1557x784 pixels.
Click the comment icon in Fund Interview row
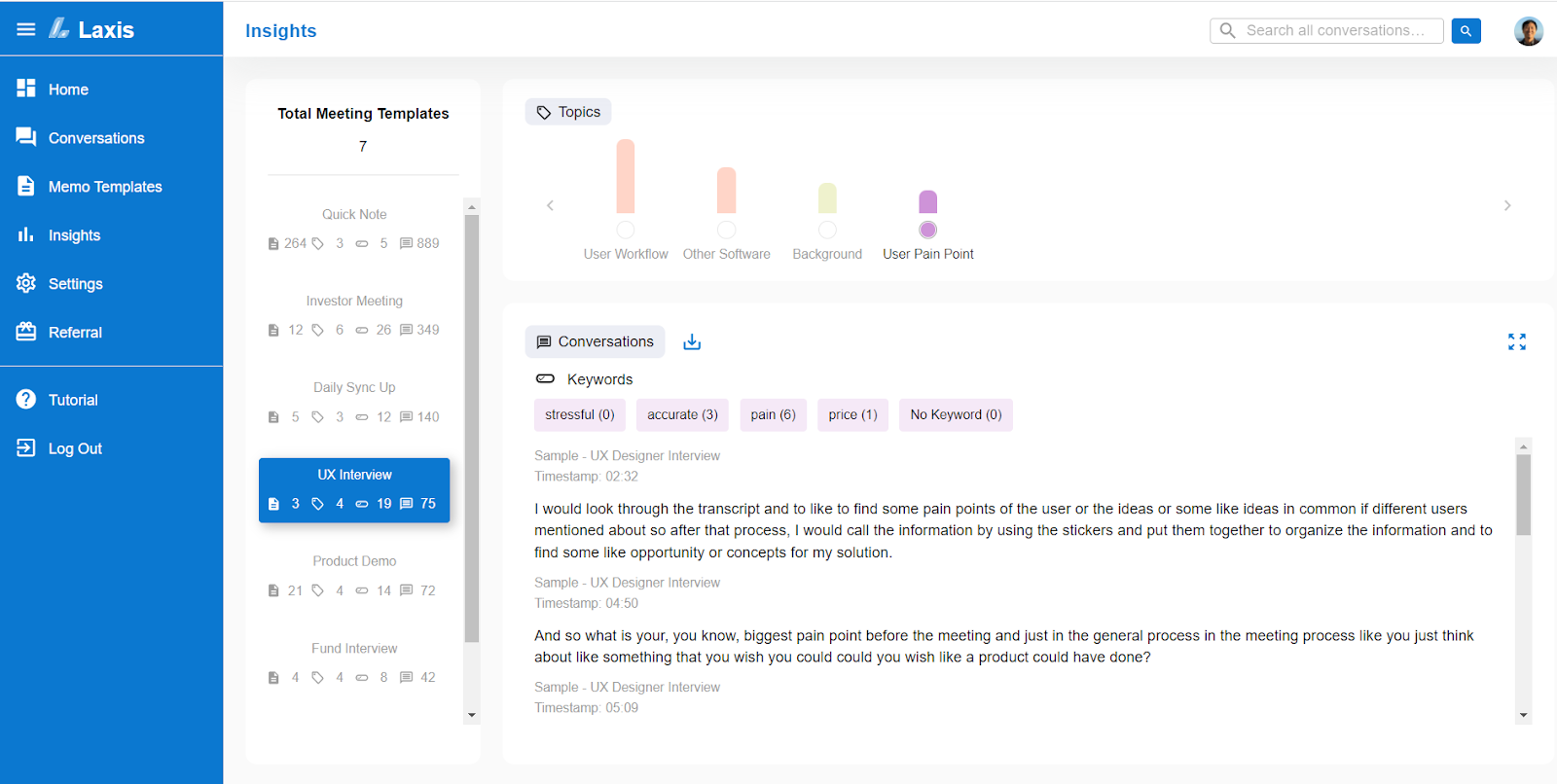407,678
